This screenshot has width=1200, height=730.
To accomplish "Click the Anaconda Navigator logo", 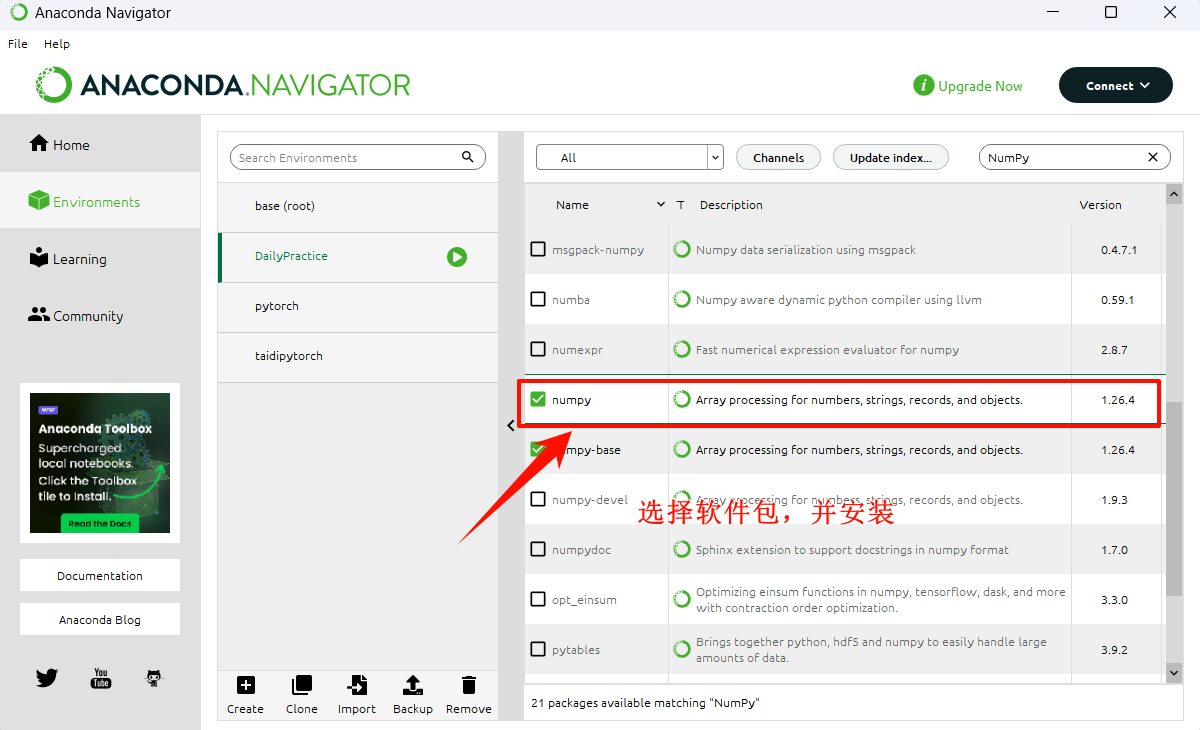I will point(223,85).
